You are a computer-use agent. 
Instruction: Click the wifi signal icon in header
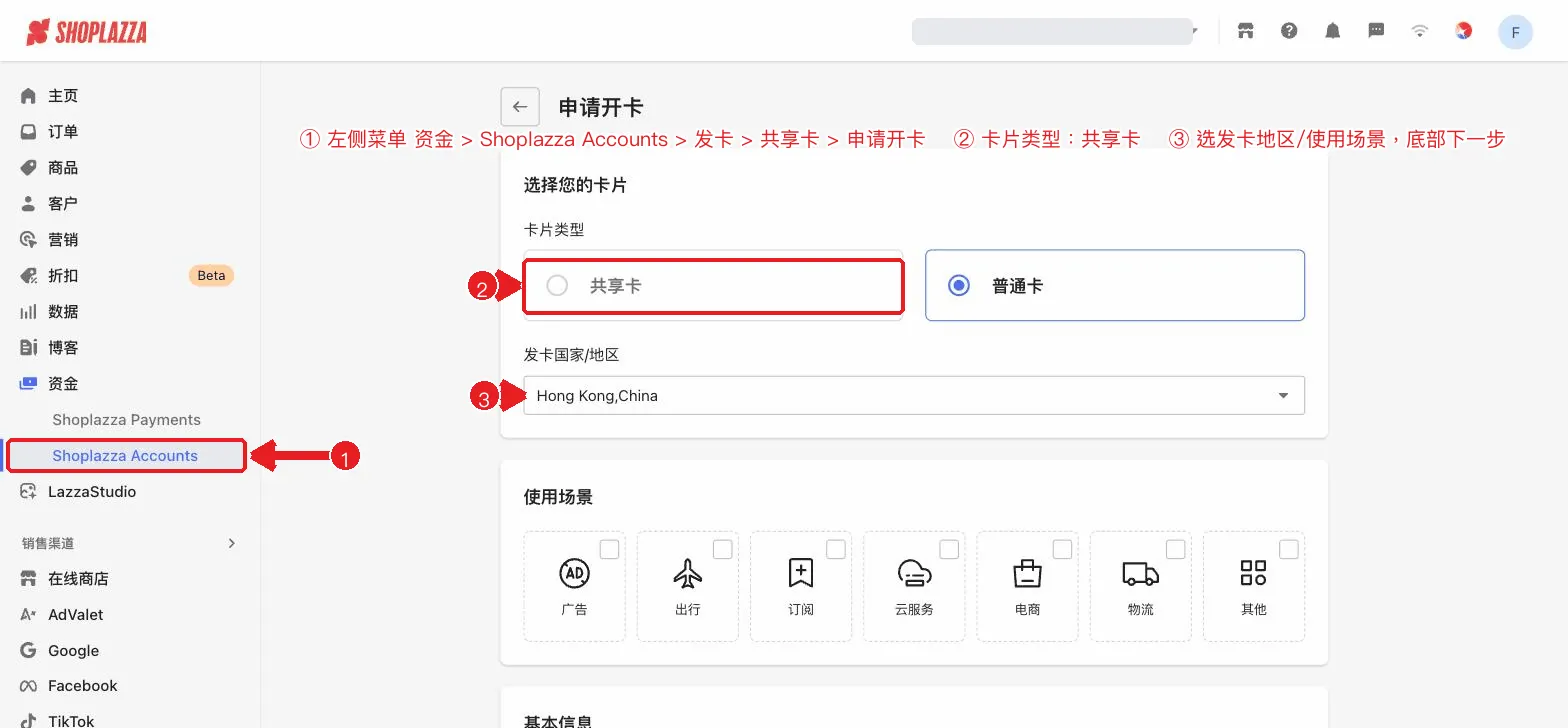click(1420, 31)
